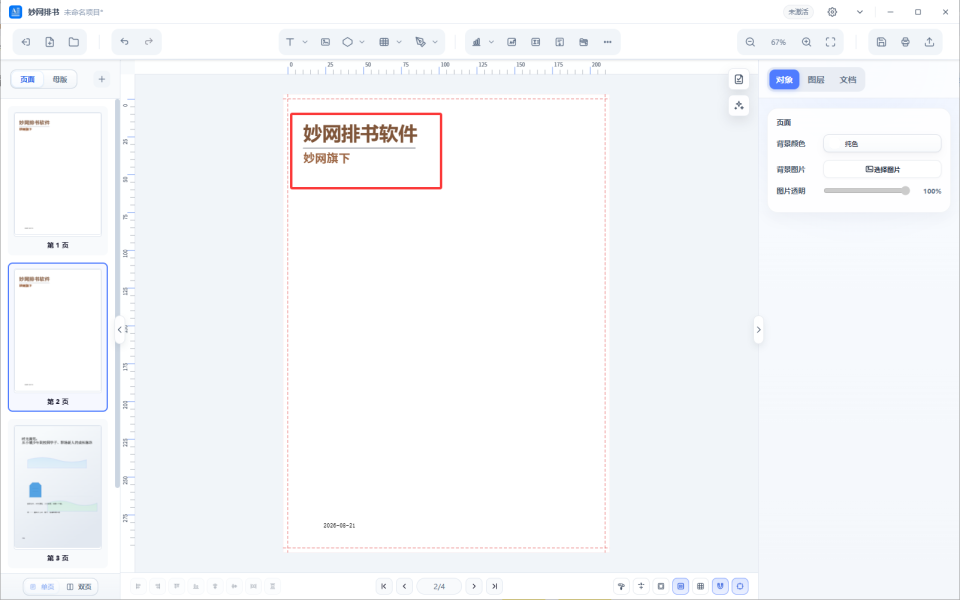Toggle the active page margin display

pos(680,586)
